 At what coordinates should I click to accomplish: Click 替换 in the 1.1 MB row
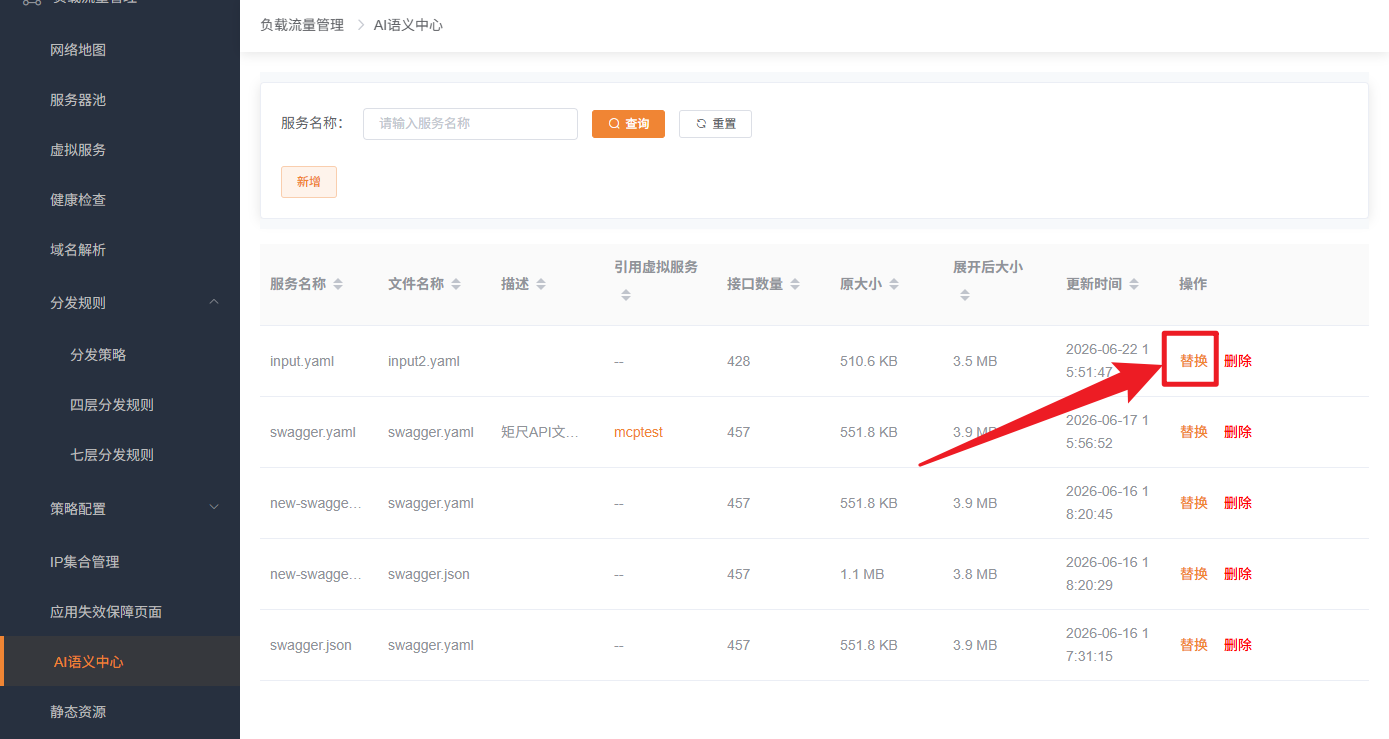click(1194, 574)
